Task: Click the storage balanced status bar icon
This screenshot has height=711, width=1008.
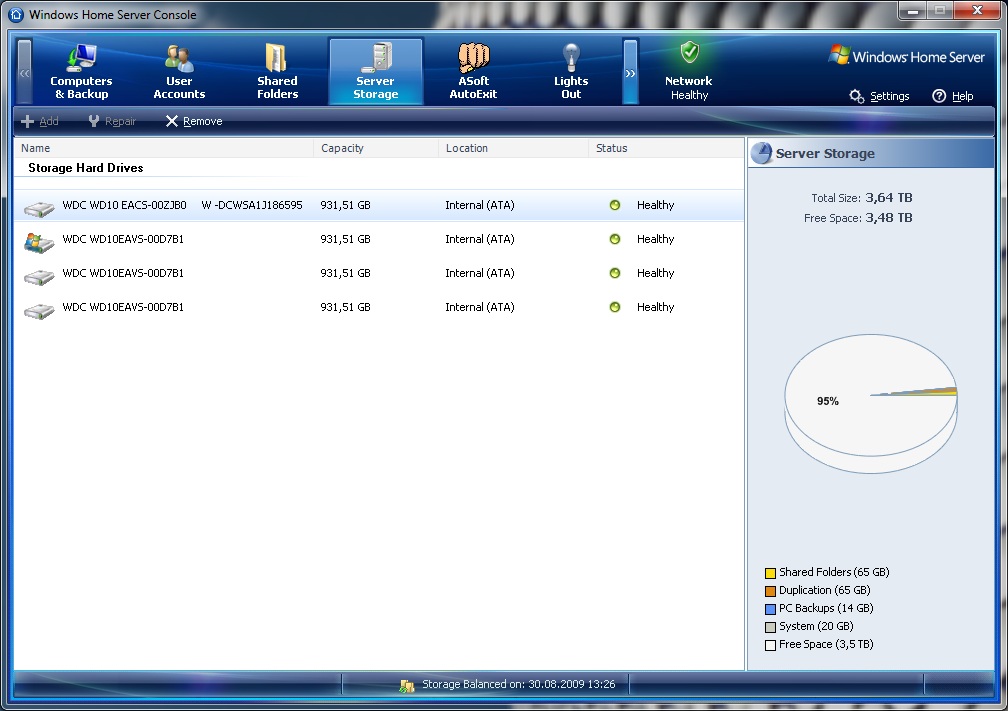Action: 406,686
